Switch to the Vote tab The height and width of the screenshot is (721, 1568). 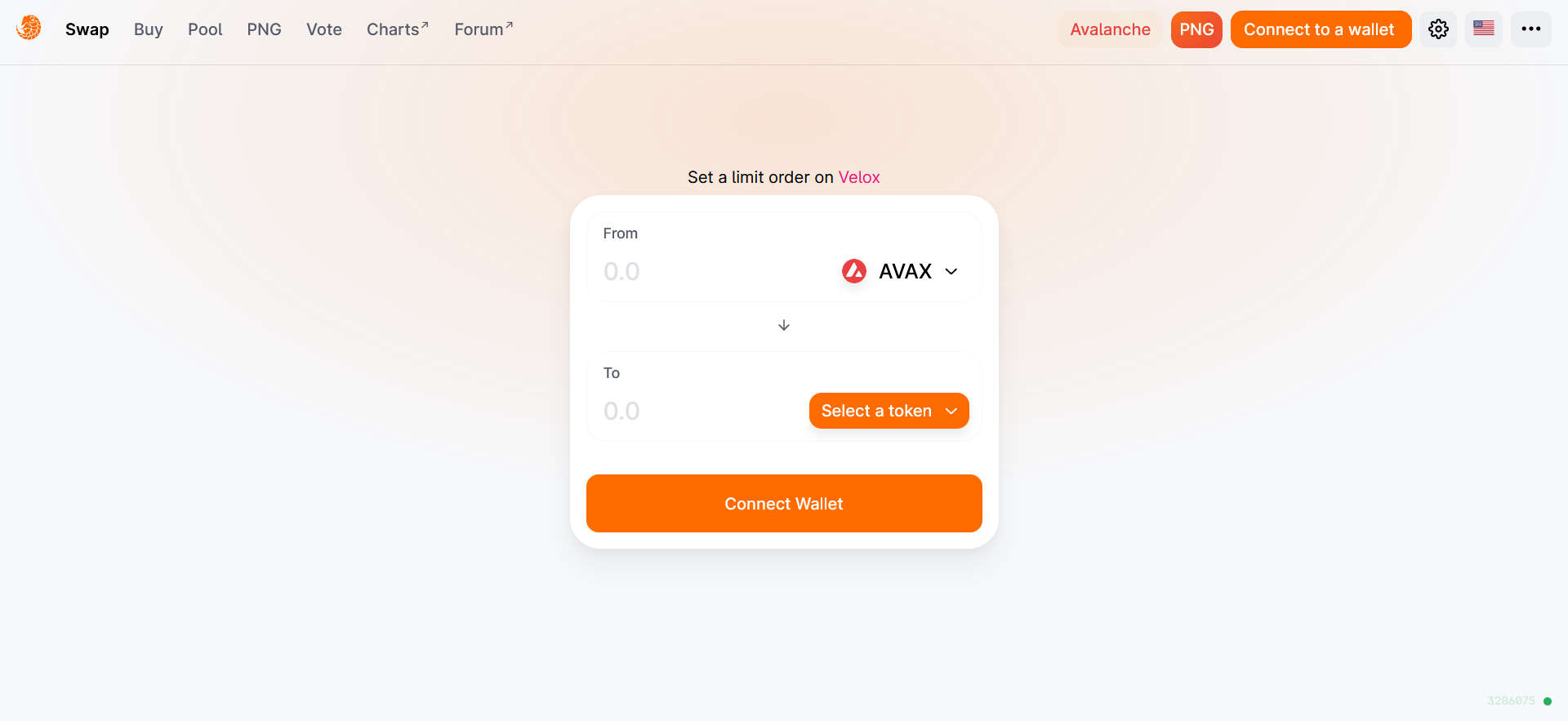coord(324,29)
